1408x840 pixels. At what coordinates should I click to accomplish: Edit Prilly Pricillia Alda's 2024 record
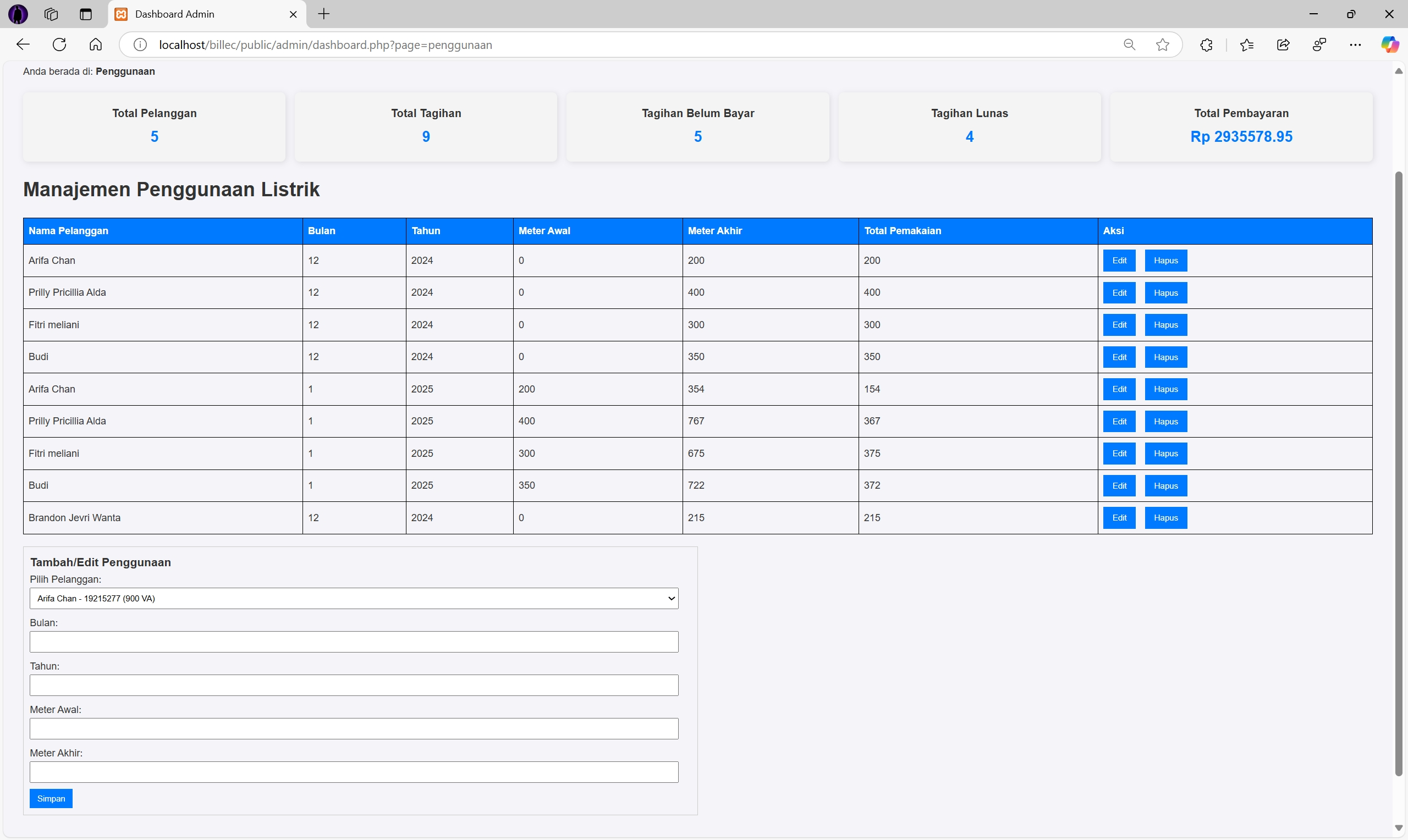pyautogui.click(x=1119, y=292)
